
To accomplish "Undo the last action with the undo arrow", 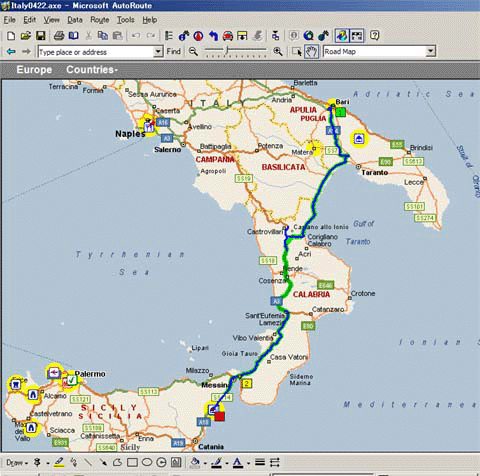I will (x=136, y=36).
